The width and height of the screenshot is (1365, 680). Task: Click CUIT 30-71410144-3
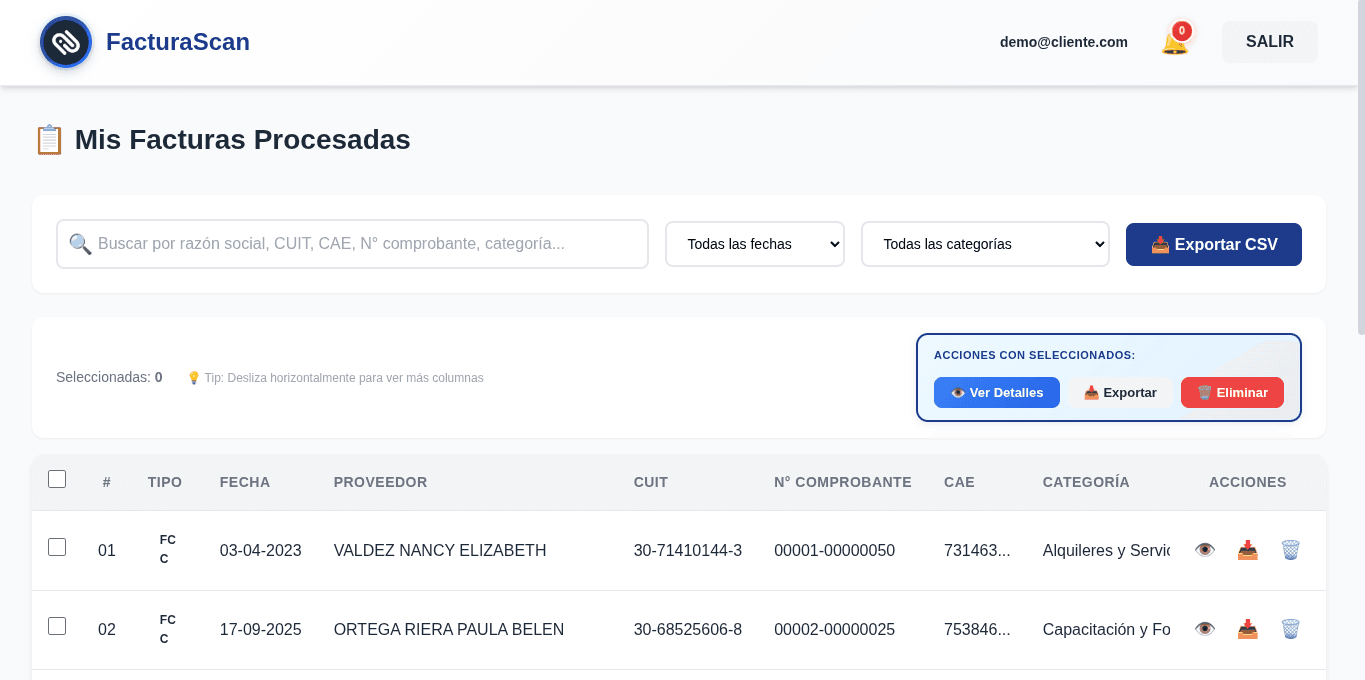(x=688, y=550)
